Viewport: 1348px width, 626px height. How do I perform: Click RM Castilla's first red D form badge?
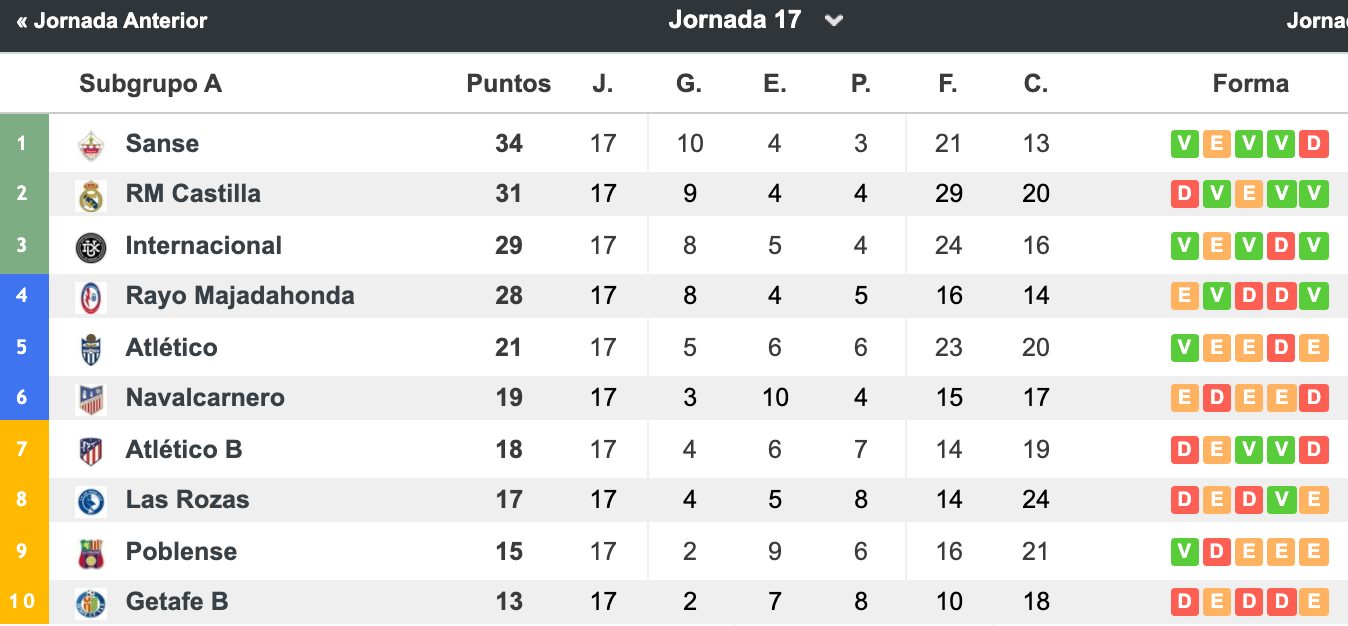click(1185, 194)
